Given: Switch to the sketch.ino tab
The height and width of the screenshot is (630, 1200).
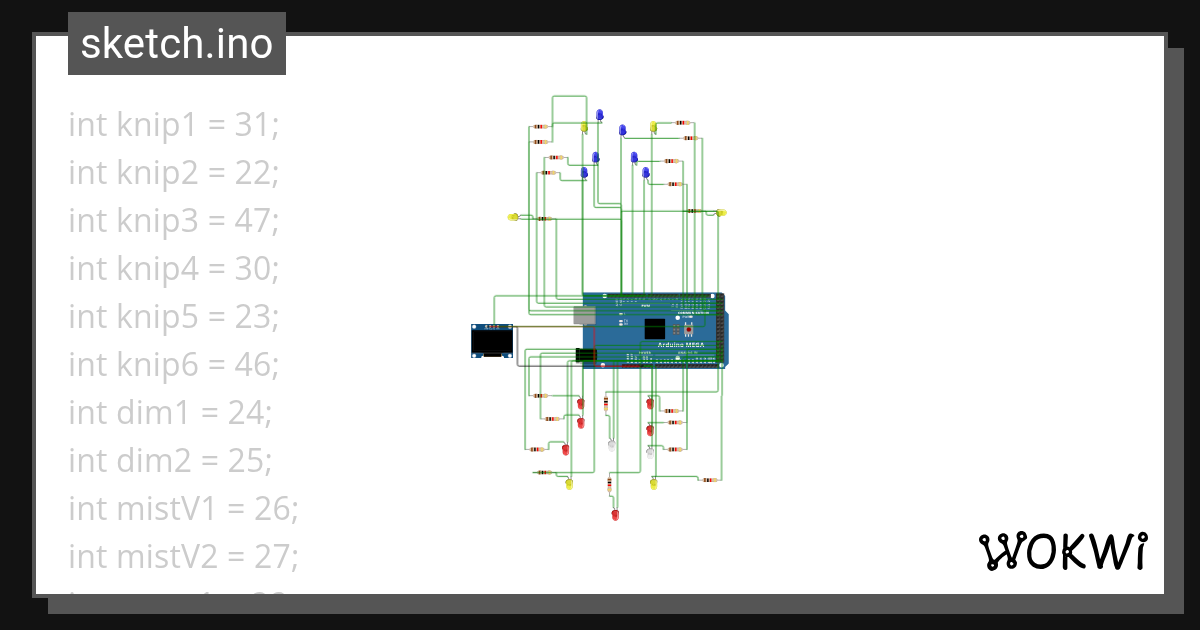Looking at the screenshot, I should pos(176,44).
